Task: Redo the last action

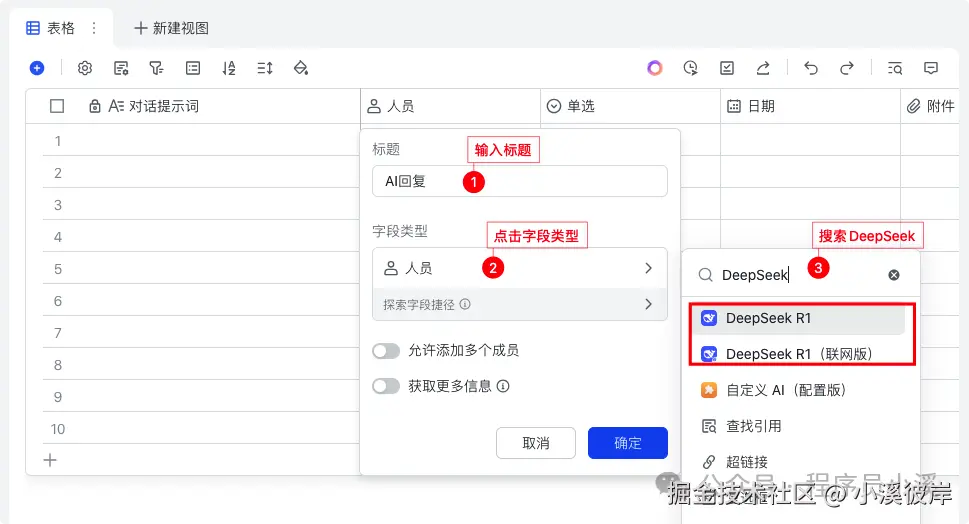Action: pyautogui.click(x=847, y=68)
